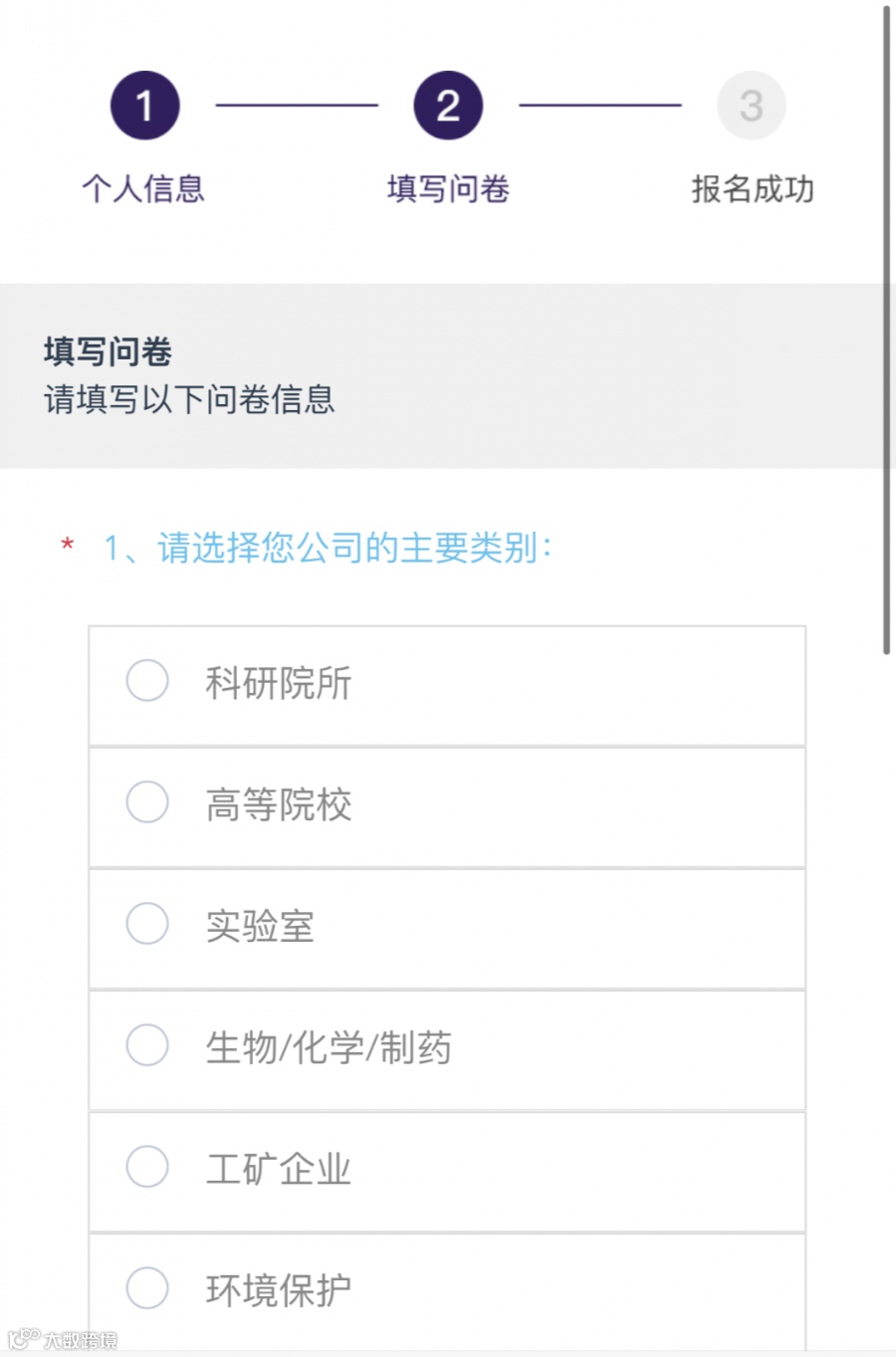This screenshot has width=896, height=1357.
Task: Click the progress line between steps 1 and 2
Action: coord(297,105)
